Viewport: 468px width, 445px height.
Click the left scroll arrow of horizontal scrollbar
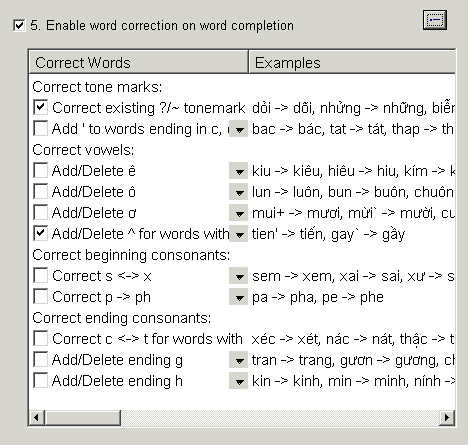coord(37,417)
